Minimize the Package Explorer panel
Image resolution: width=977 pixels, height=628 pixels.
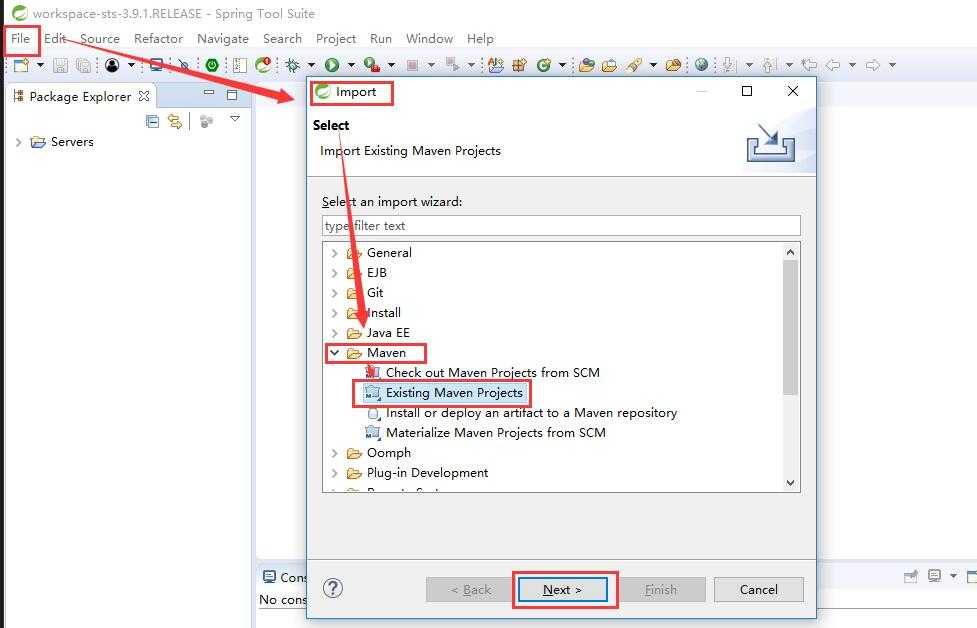pos(209,93)
